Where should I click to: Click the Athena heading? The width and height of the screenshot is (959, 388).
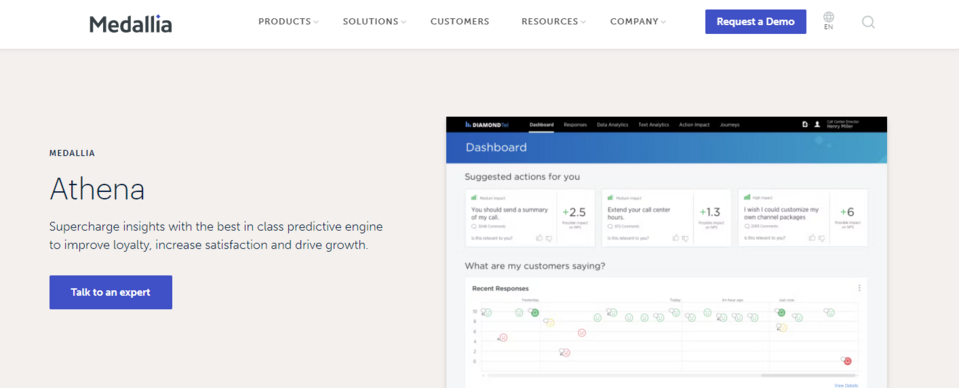97,189
